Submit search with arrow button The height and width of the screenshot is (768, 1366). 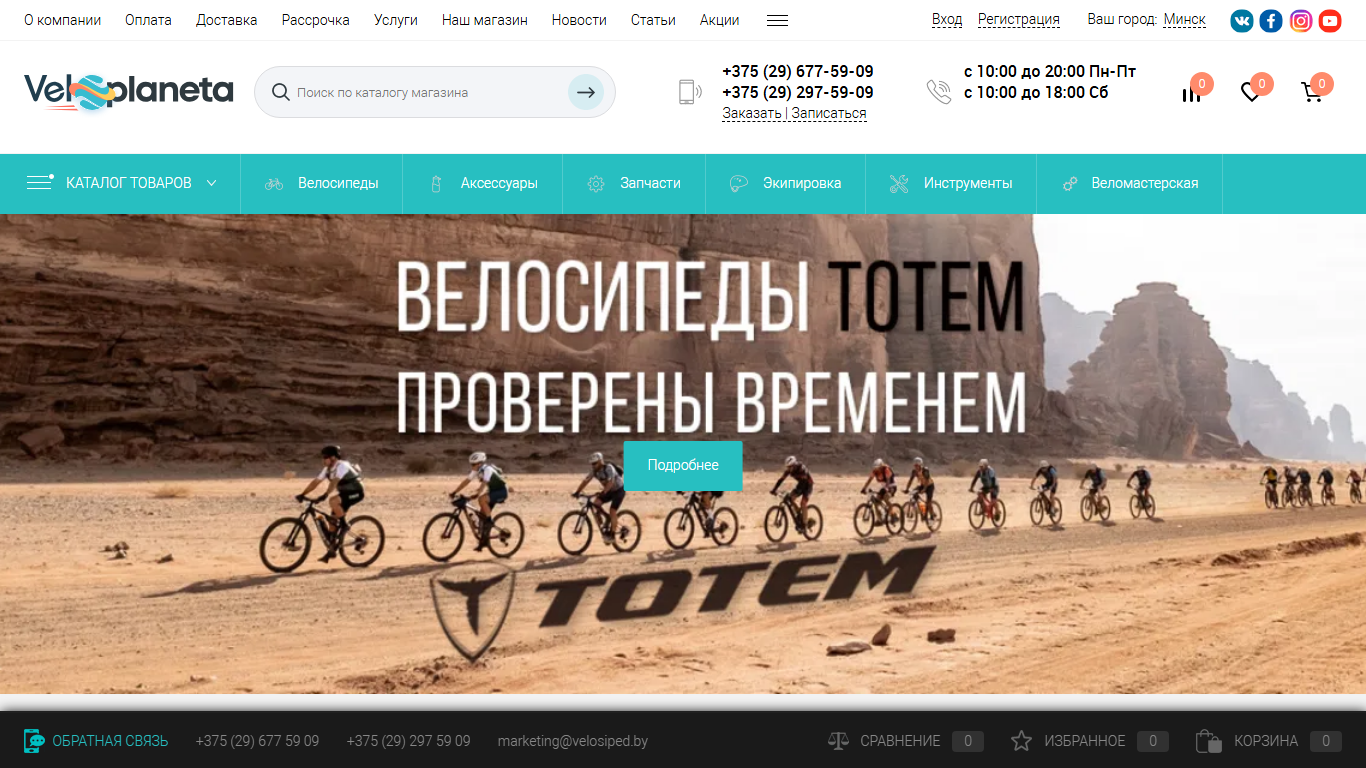click(586, 92)
